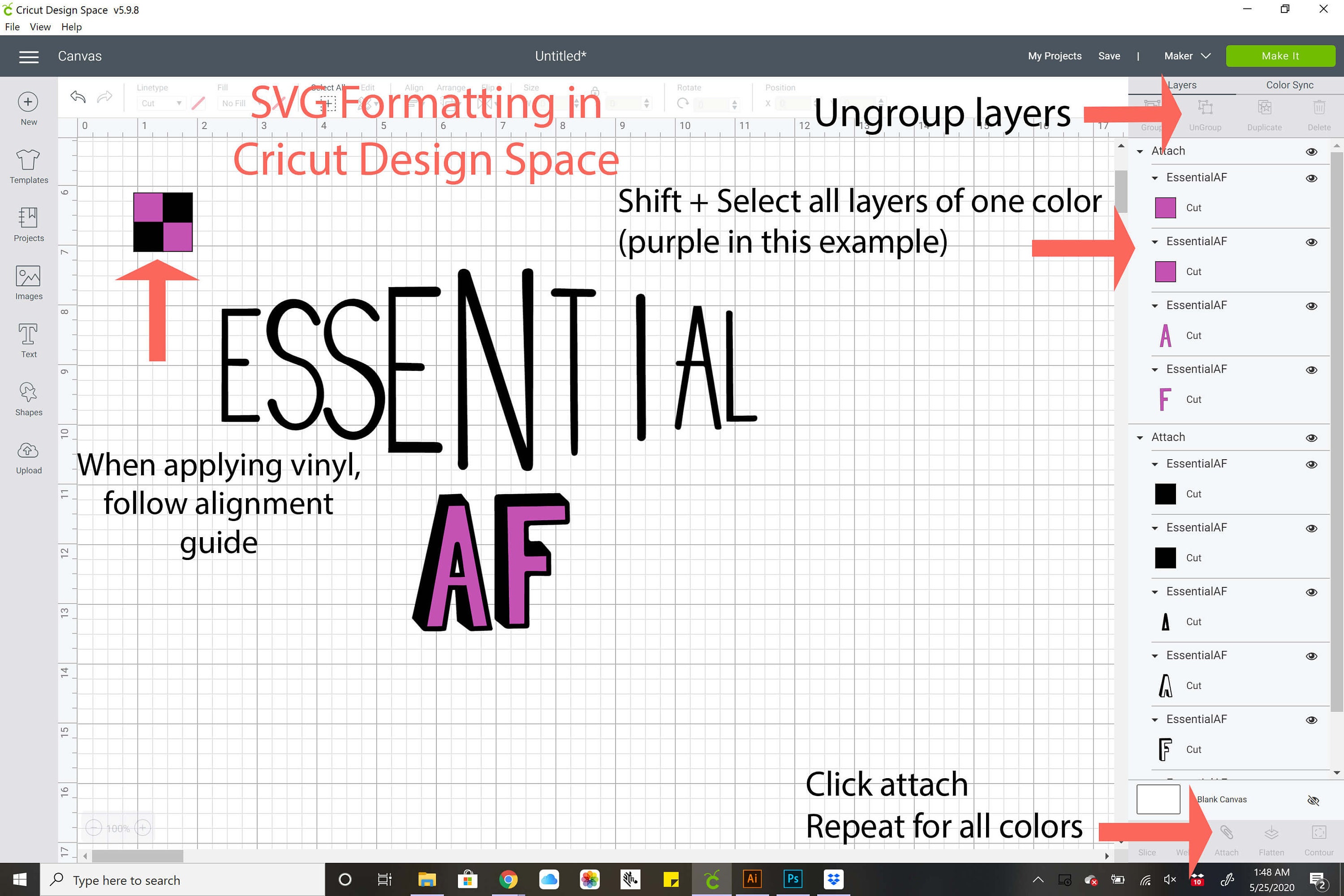Open the Projects panel

click(29, 224)
